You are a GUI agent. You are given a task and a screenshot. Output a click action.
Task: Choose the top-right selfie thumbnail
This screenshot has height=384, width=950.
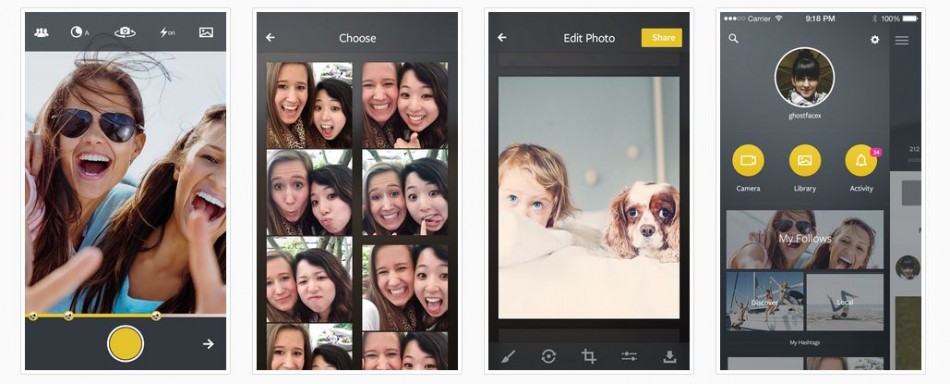click(x=405, y=105)
